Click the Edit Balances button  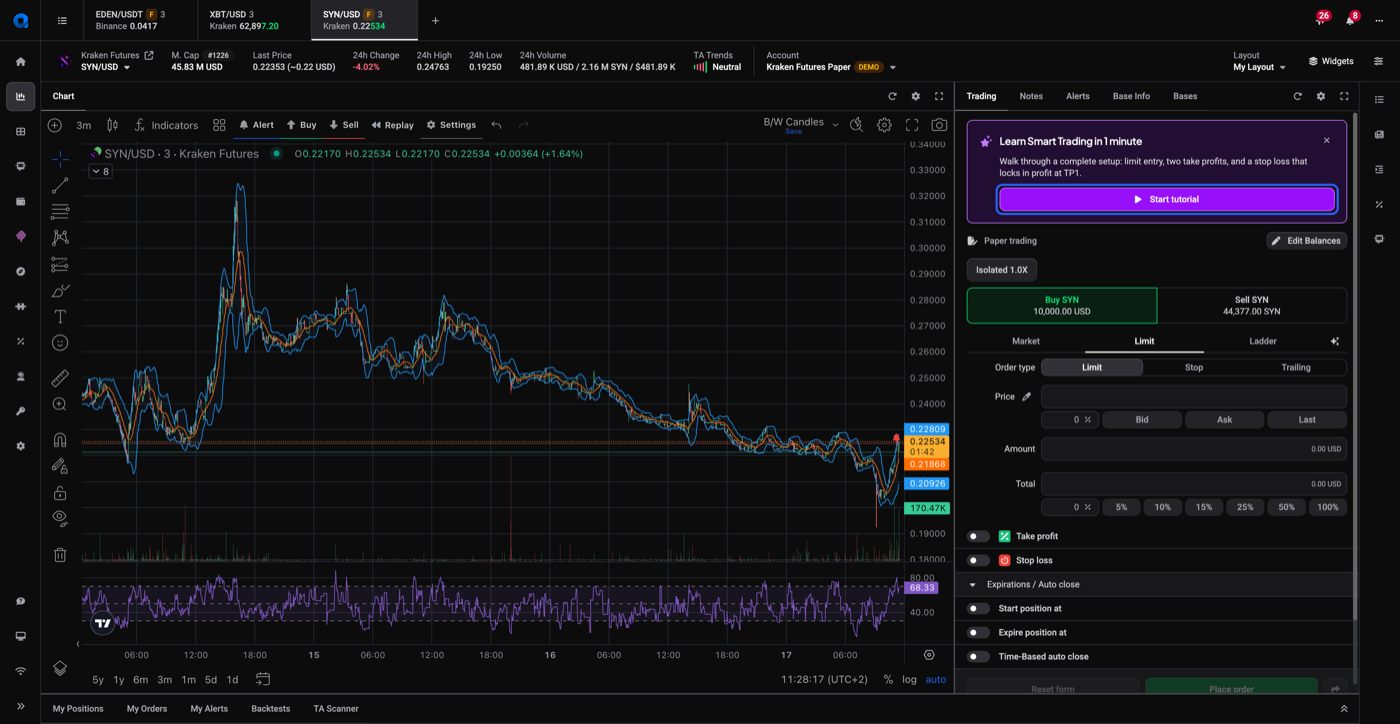(x=1306, y=240)
